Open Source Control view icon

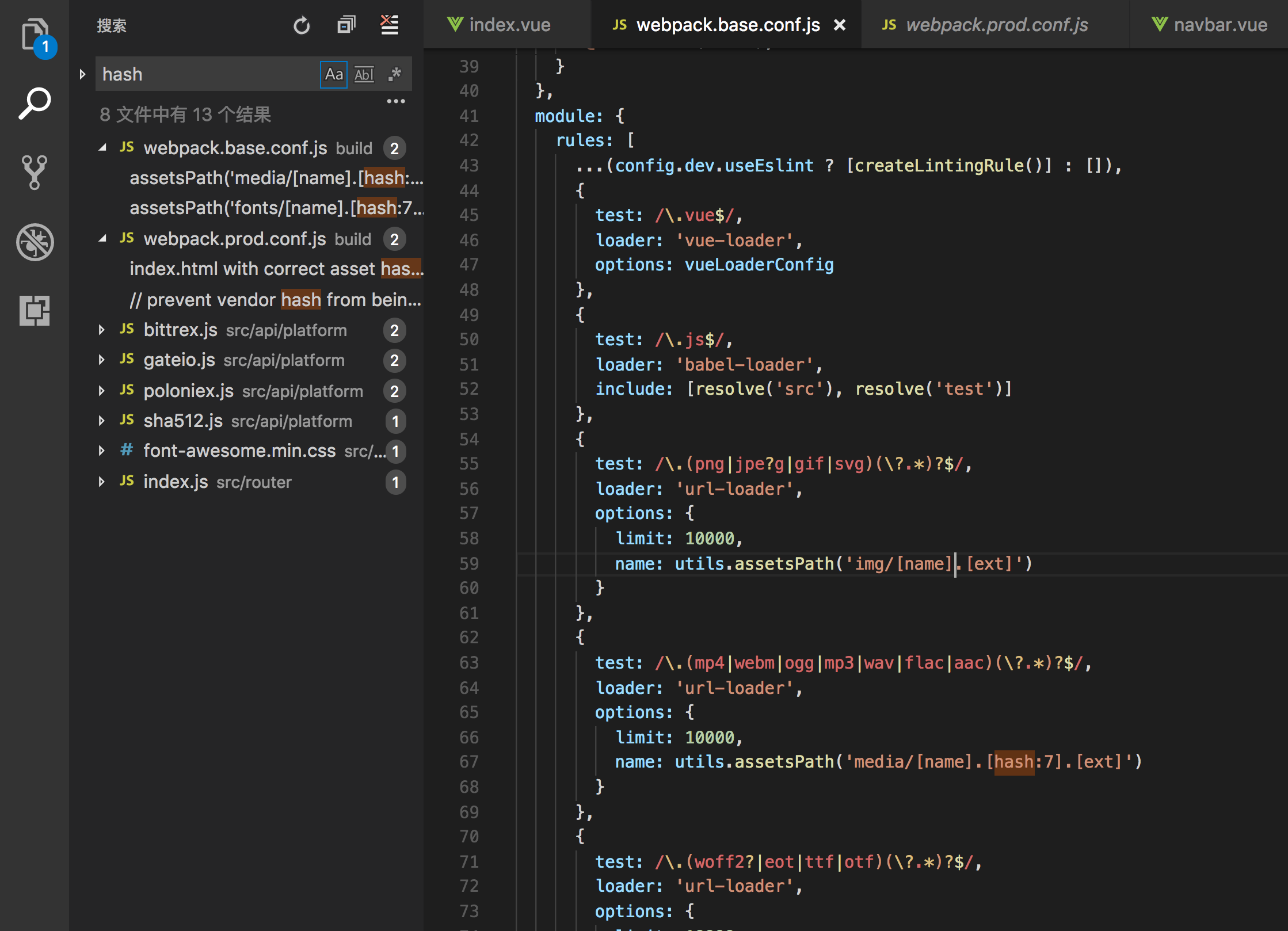pyautogui.click(x=35, y=172)
